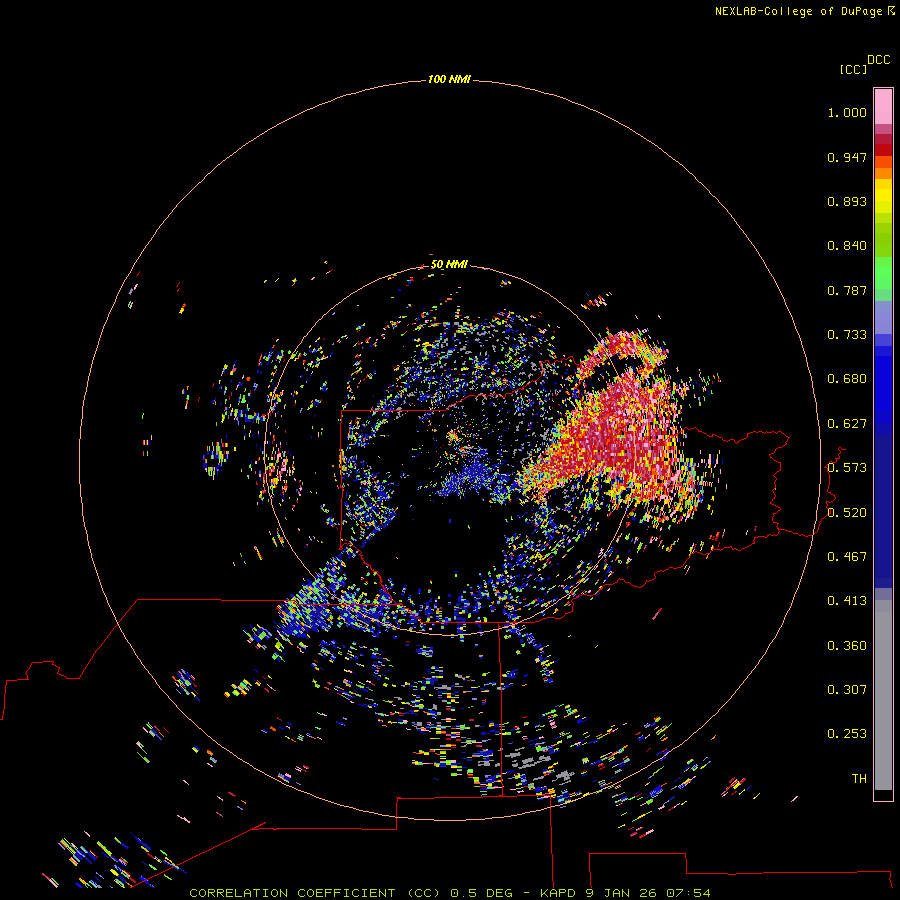The height and width of the screenshot is (900, 900).
Task: Pick the dark navy color bar segment
Action: pyautogui.click(x=883, y=505)
